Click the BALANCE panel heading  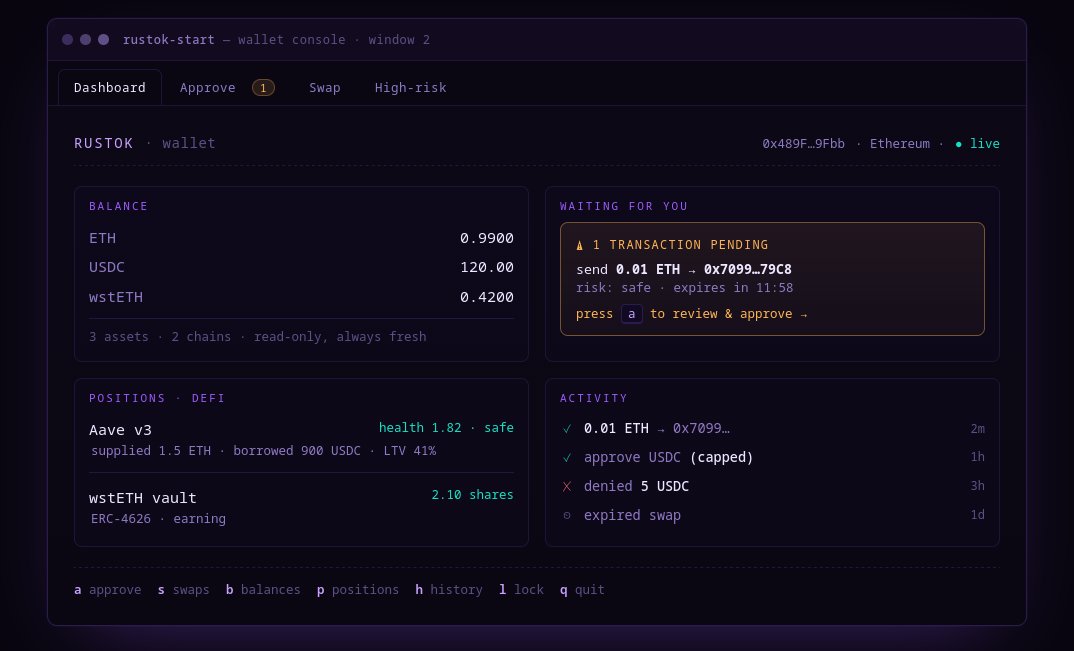[118, 206]
